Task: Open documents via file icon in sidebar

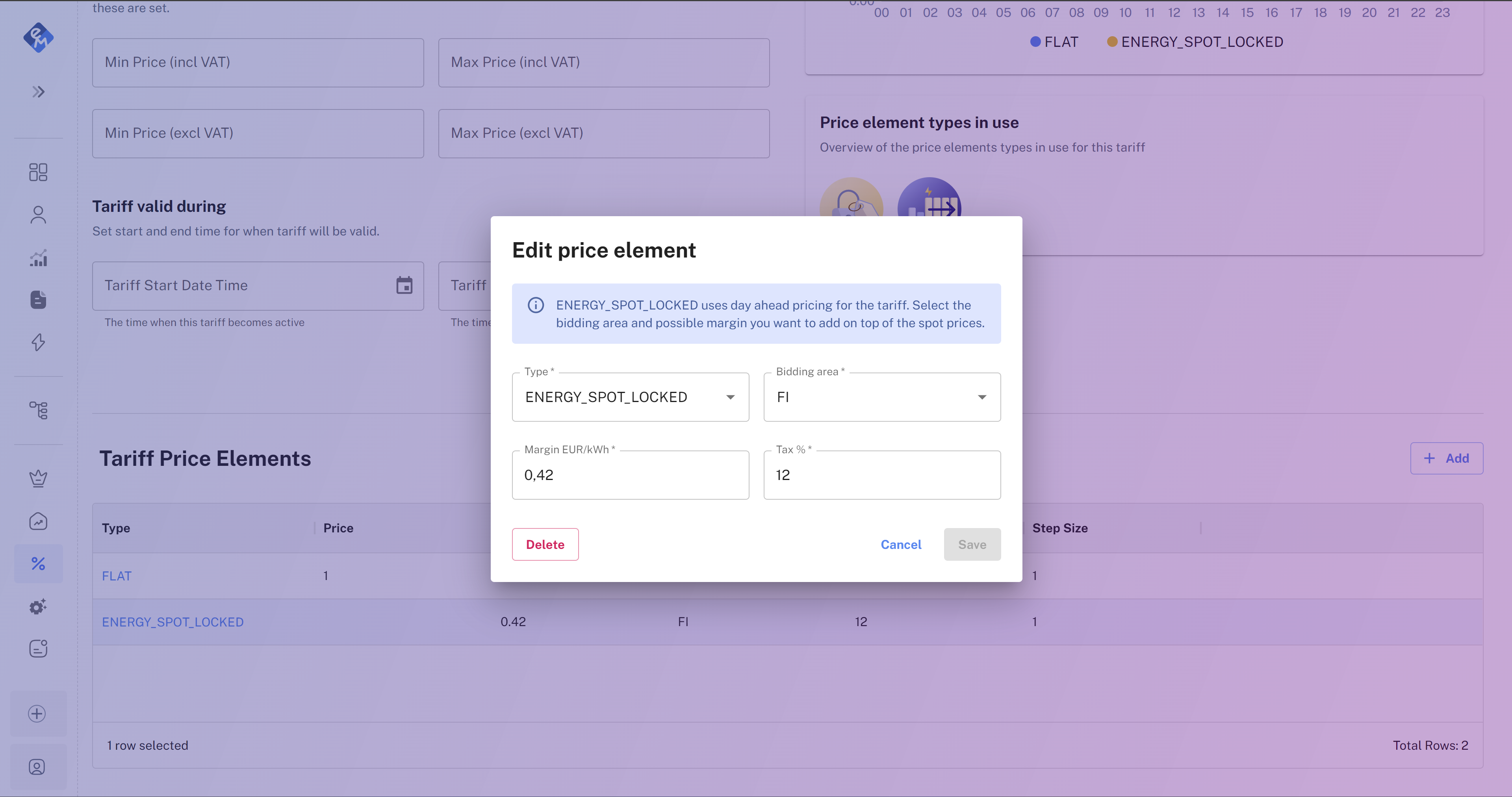Action: (x=38, y=299)
